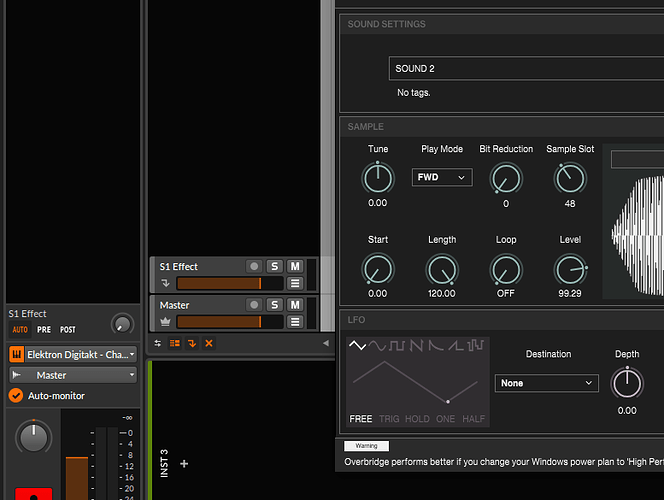Enable POST send mode
Image resolution: width=664 pixels, height=500 pixels.
coord(67,329)
